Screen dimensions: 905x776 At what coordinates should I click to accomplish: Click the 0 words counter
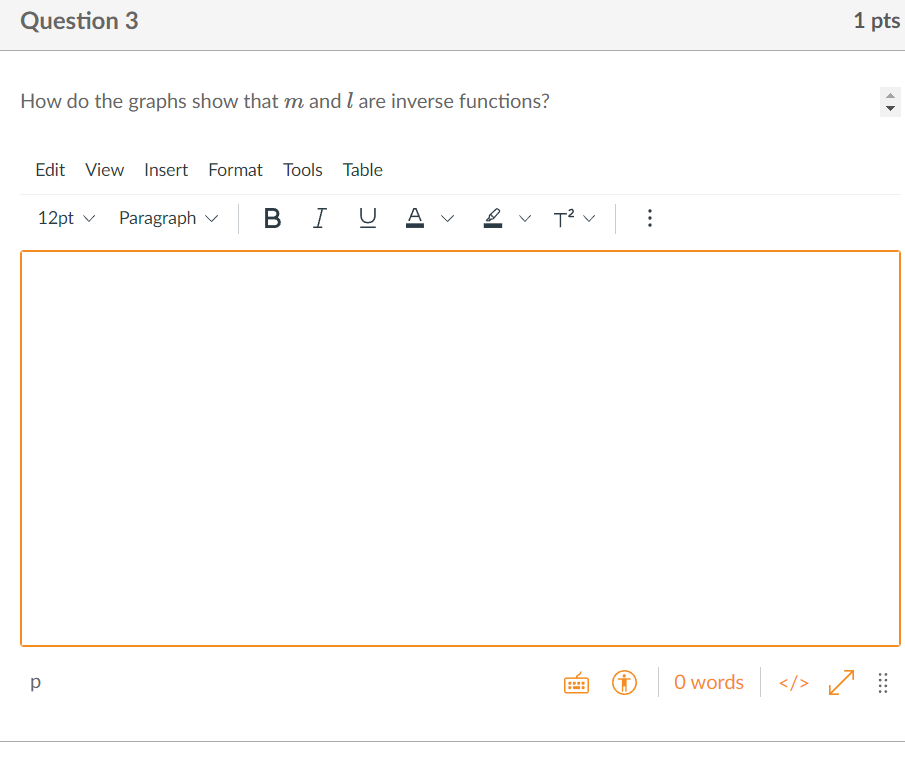coord(708,682)
